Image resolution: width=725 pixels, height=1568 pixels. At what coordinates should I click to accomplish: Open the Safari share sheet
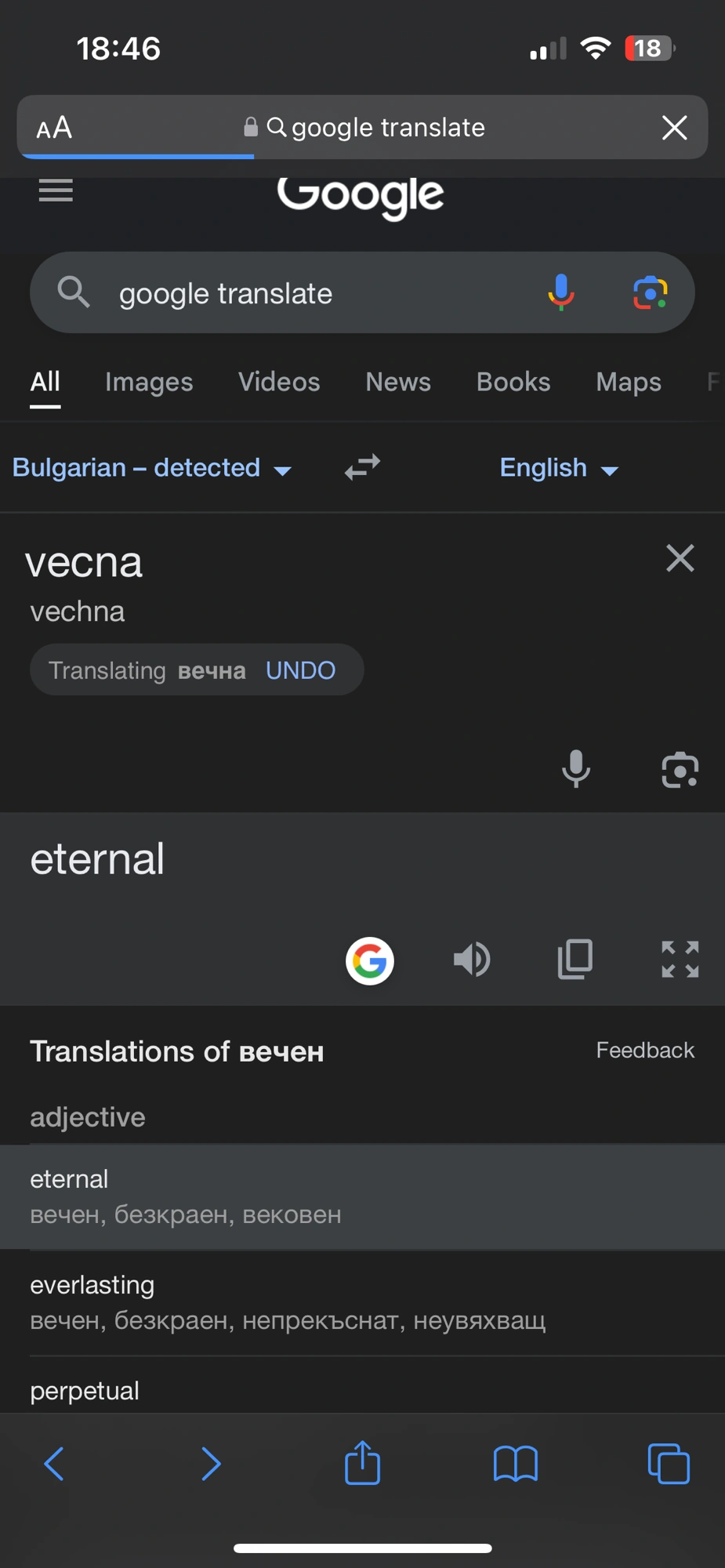coord(362,1463)
